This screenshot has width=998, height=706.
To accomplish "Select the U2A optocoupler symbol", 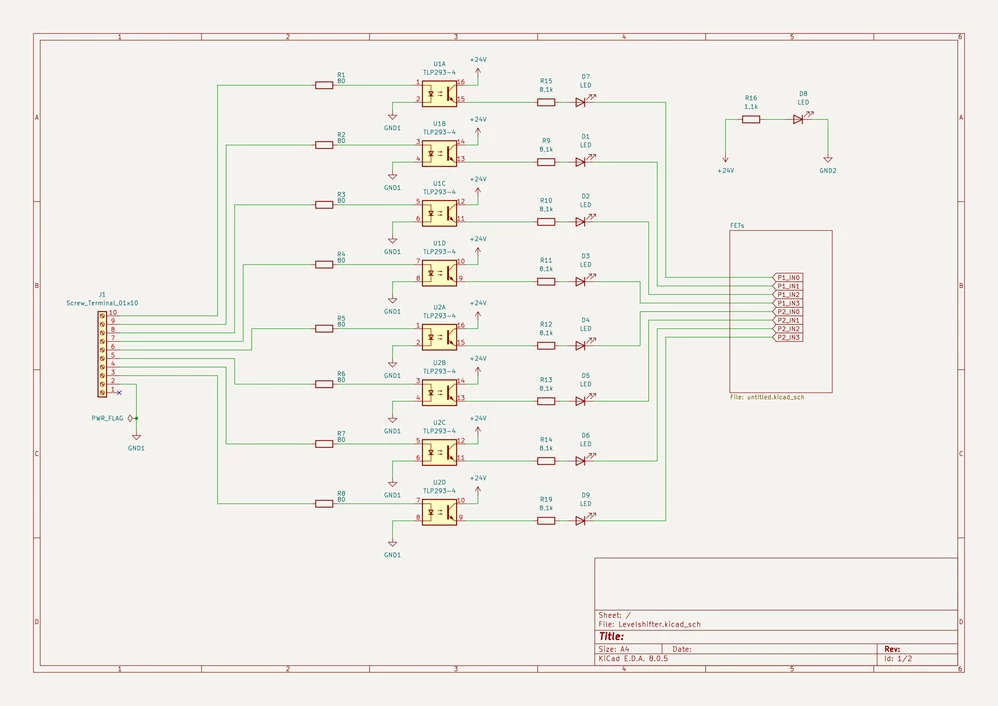I will pyautogui.click(x=439, y=337).
